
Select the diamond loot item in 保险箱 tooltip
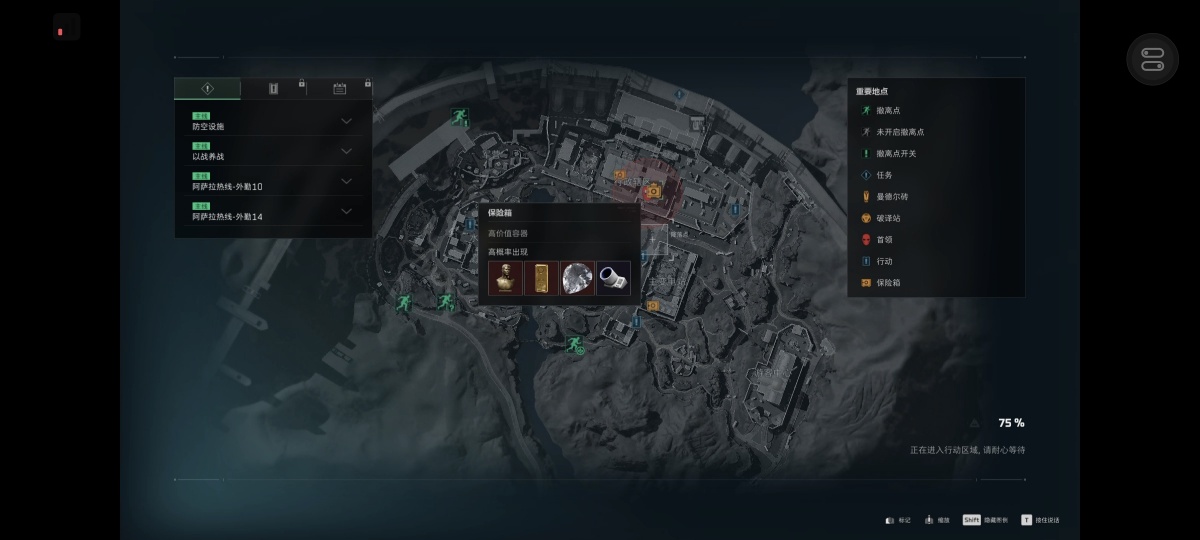pos(577,278)
